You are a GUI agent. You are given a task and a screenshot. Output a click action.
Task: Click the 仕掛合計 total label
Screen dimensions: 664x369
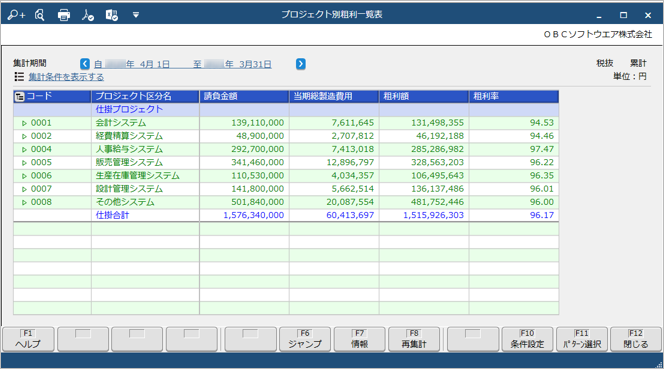pyautogui.click(x=112, y=215)
